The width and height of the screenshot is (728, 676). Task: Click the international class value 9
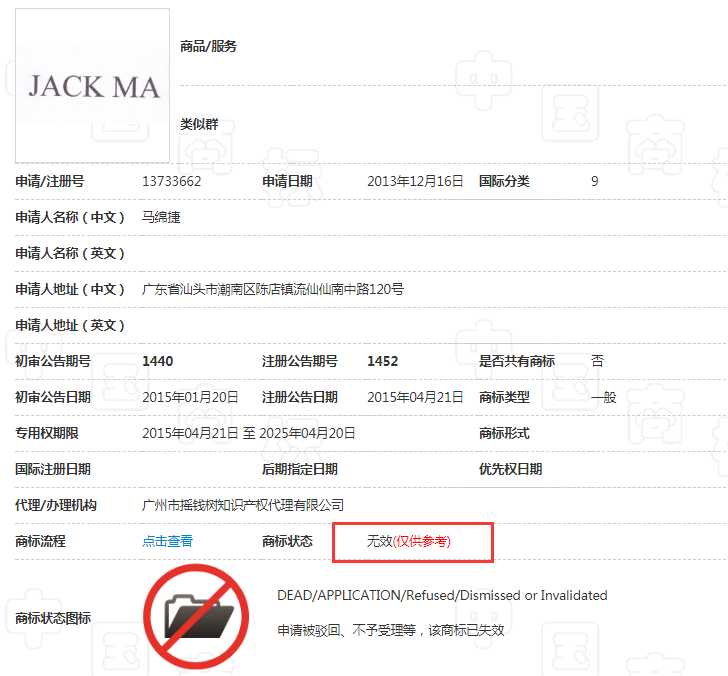click(x=594, y=181)
